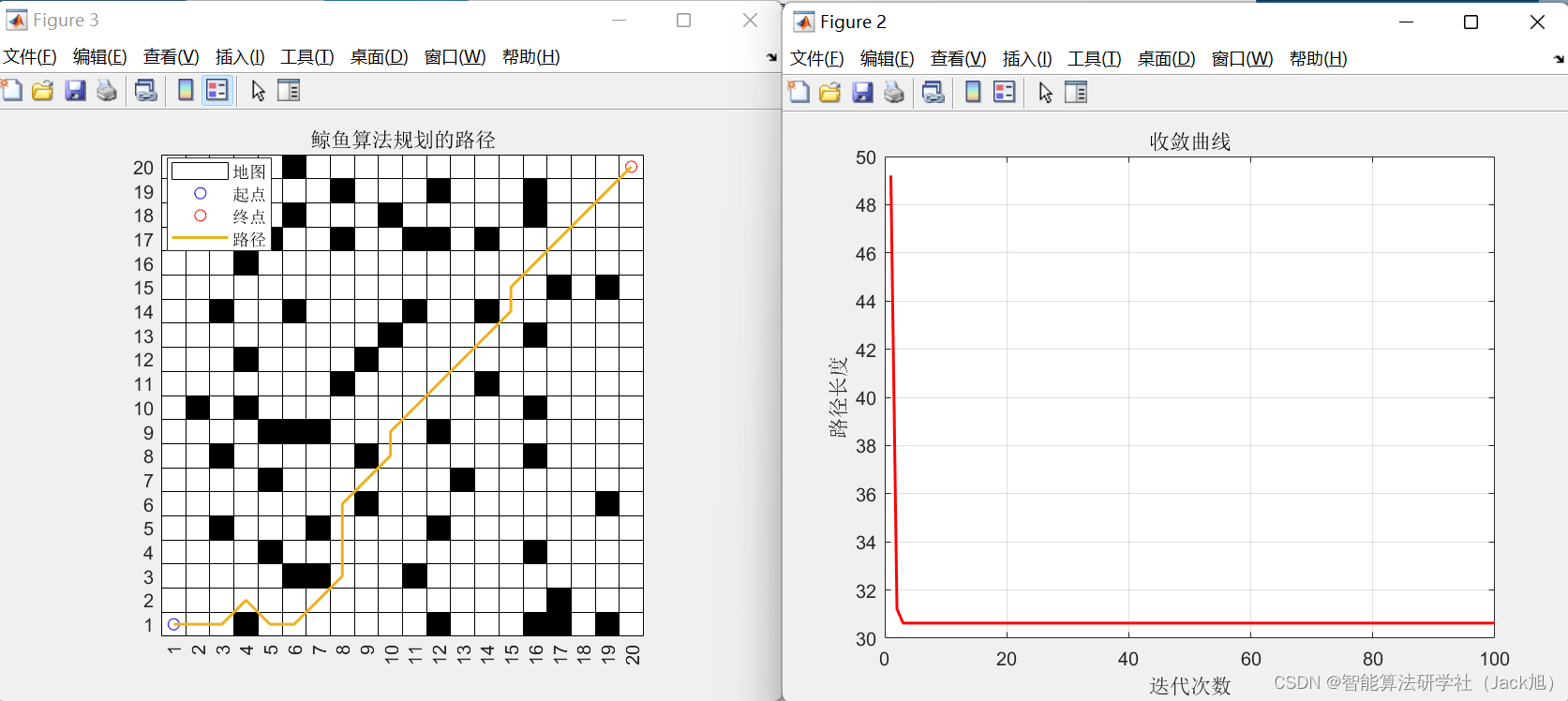Open 桌面(D) menu in Figure 2
The height and width of the screenshot is (701, 1568).
[x=1167, y=59]
